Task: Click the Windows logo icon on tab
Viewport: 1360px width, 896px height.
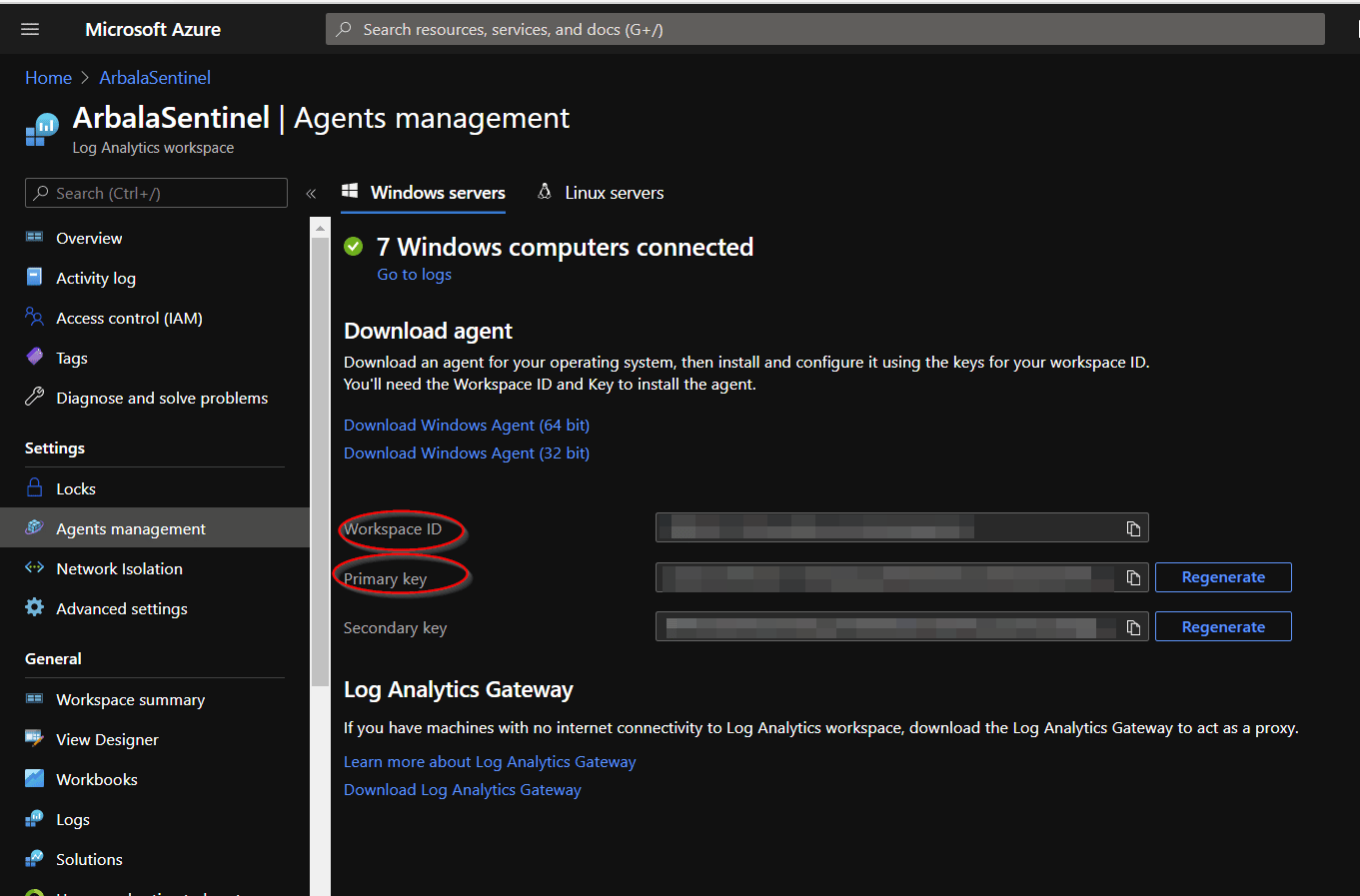Action: click(x=350, y=191)
